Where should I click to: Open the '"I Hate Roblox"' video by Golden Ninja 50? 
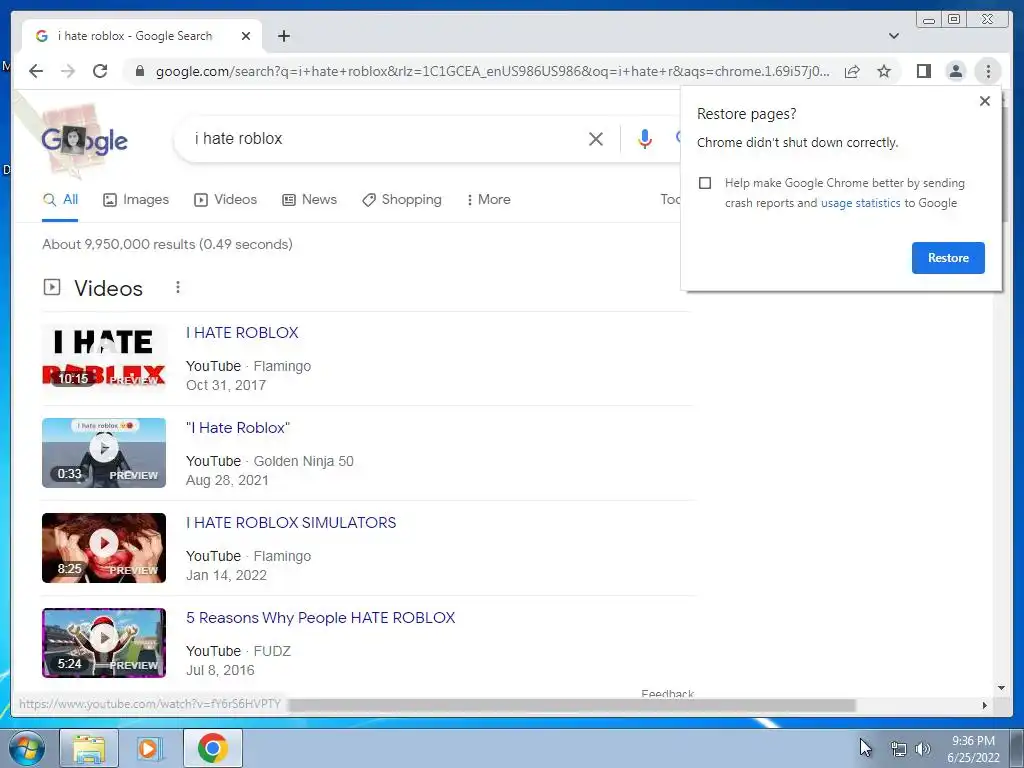point(238,428)
